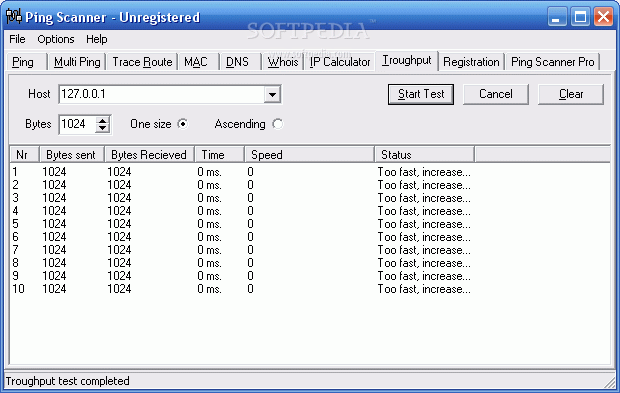Click row 7 bytes sent value 1024
Screen dimensions: 620x393
(x=54, y=250)
